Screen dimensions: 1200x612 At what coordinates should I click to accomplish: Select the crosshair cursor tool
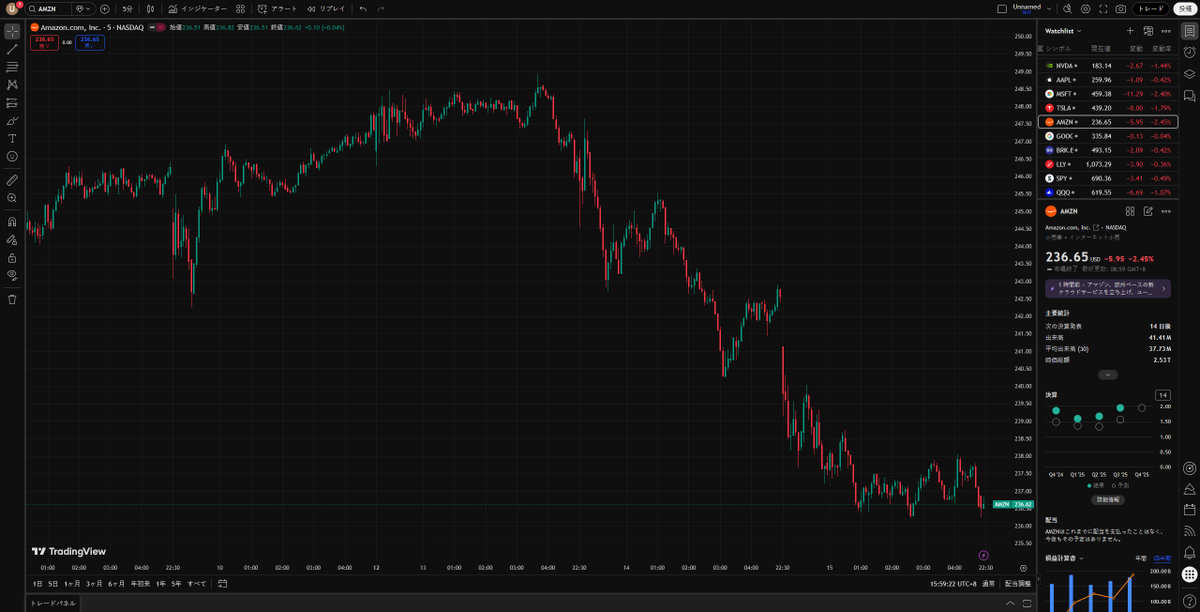click(x=12, y=31)
